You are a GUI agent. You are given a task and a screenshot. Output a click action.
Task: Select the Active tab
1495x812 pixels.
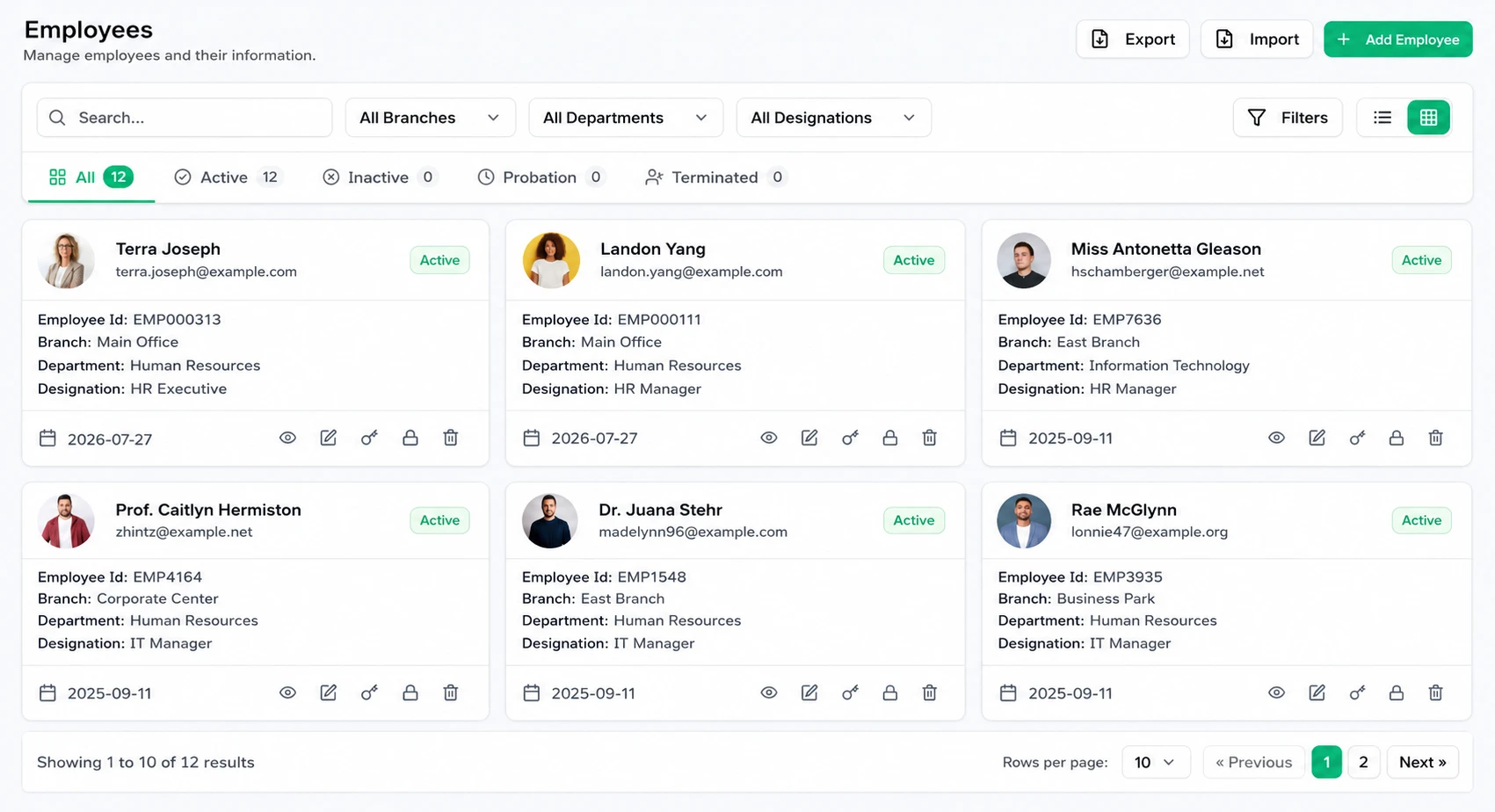[227, 178]
